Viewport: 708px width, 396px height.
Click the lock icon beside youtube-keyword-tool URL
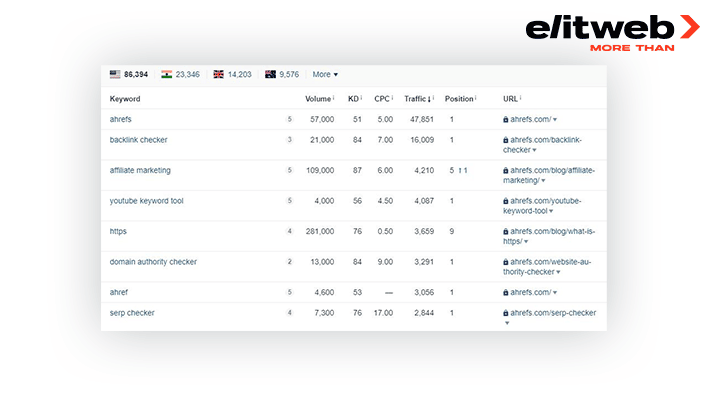pos(506,201)
